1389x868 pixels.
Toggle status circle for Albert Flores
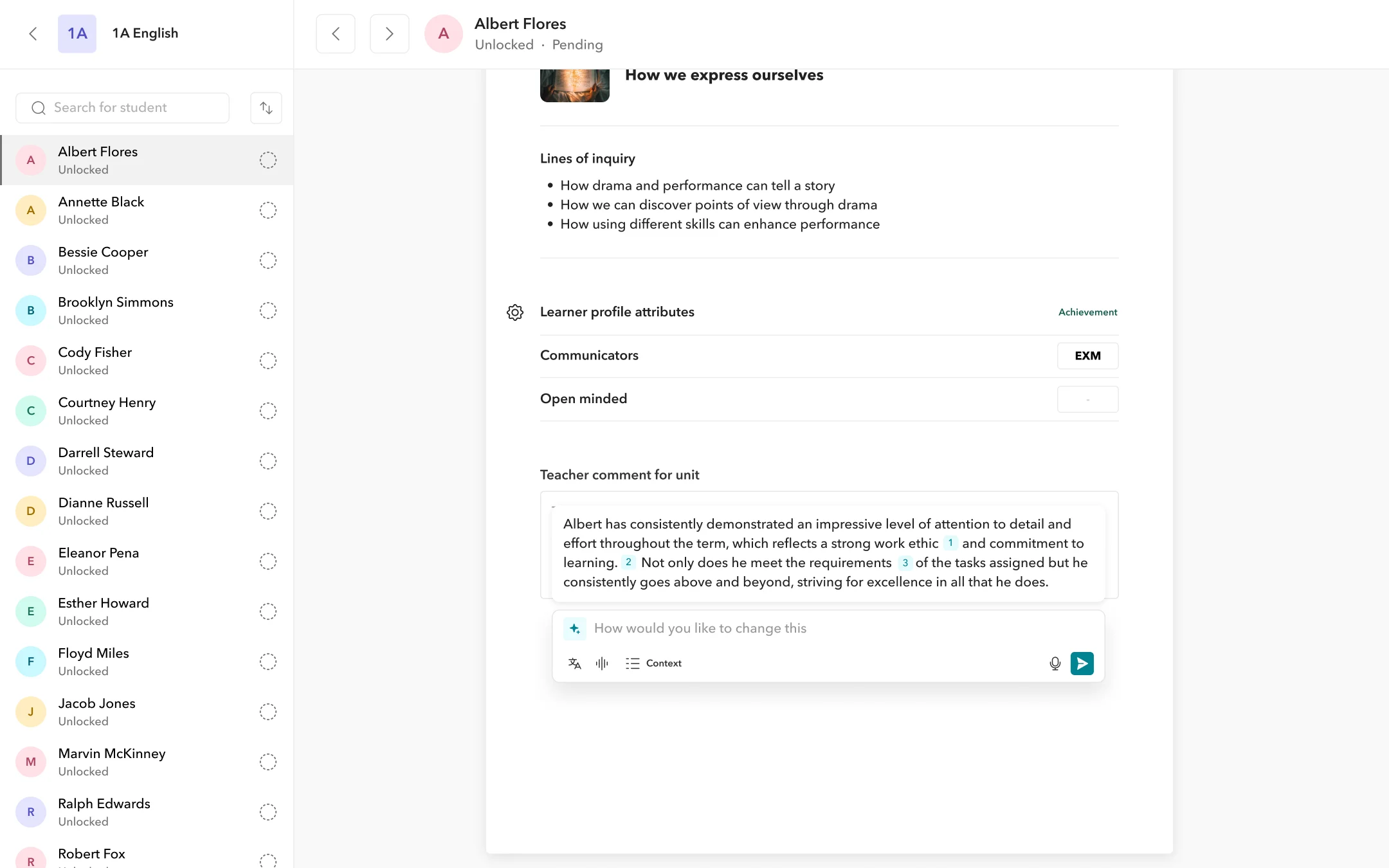pos(268,160)
